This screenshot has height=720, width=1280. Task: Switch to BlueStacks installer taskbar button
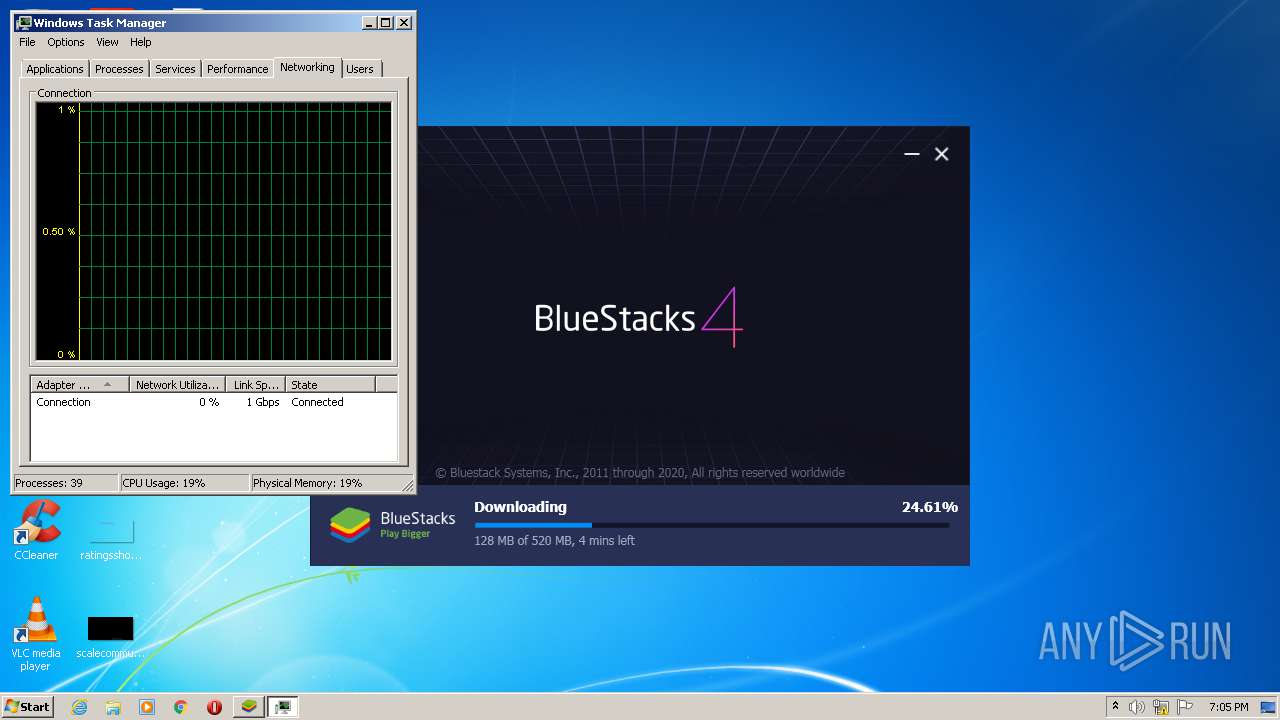(249, 707)
